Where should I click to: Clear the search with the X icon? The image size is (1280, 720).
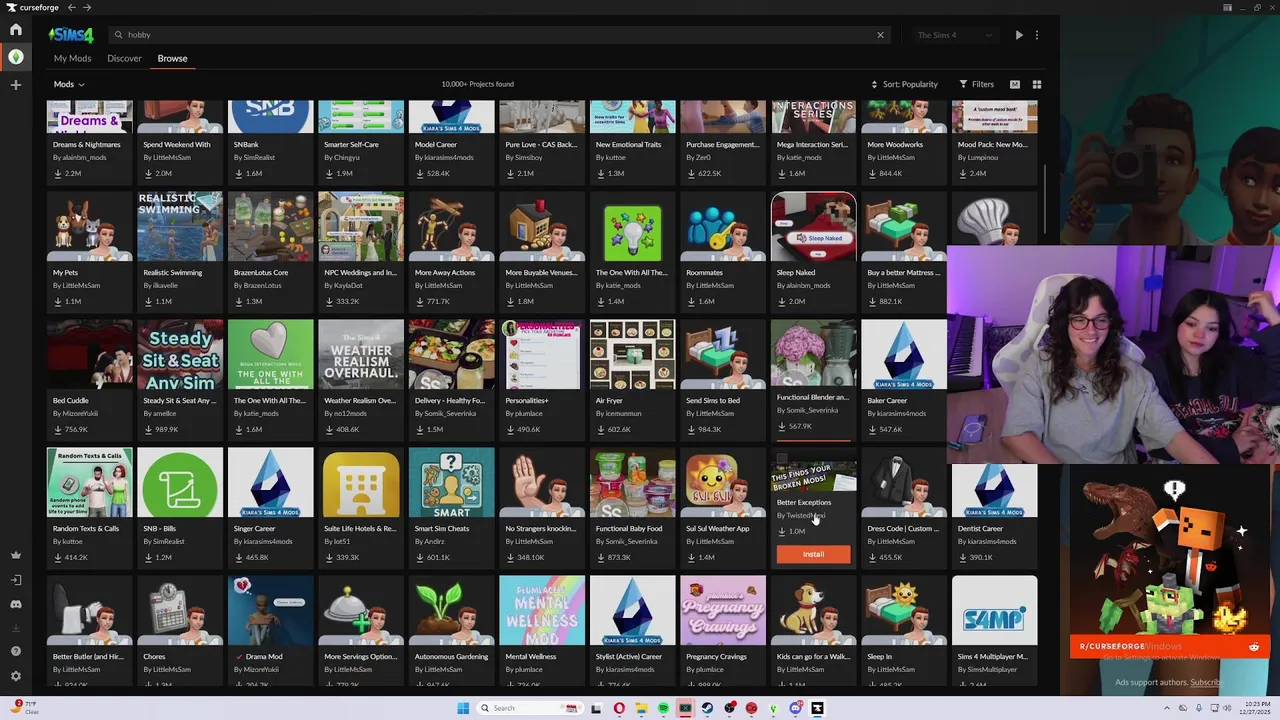coord(880,35)
